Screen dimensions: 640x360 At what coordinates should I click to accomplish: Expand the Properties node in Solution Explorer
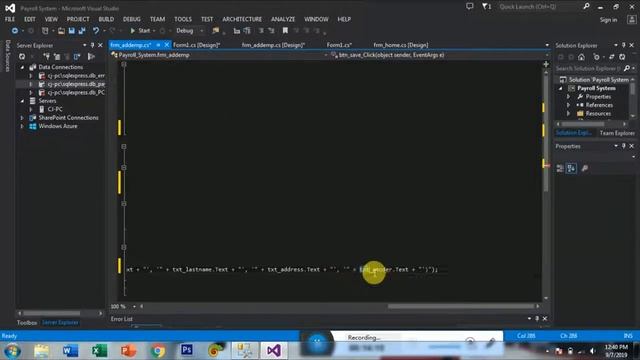[x=568, y=97]
